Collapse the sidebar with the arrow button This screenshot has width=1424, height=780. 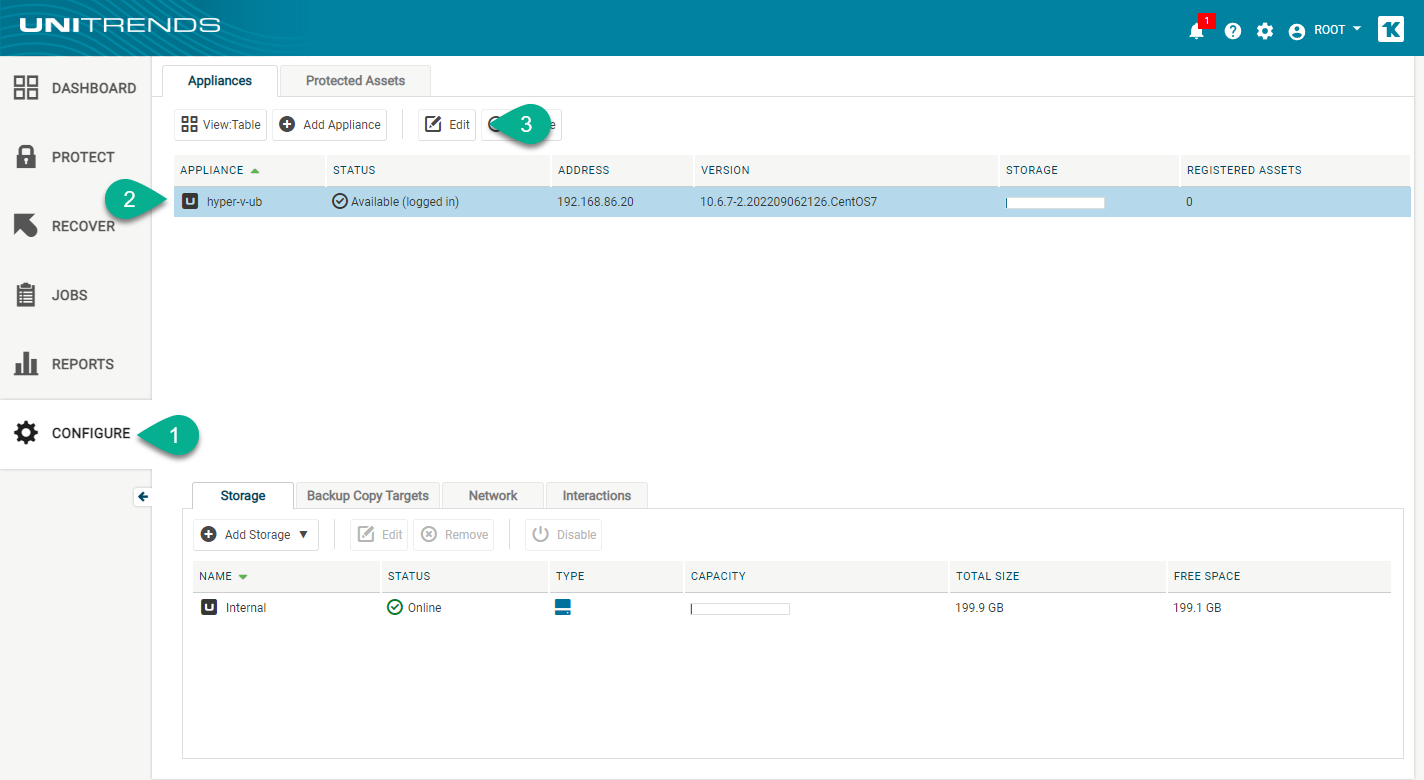pos(142,496)
